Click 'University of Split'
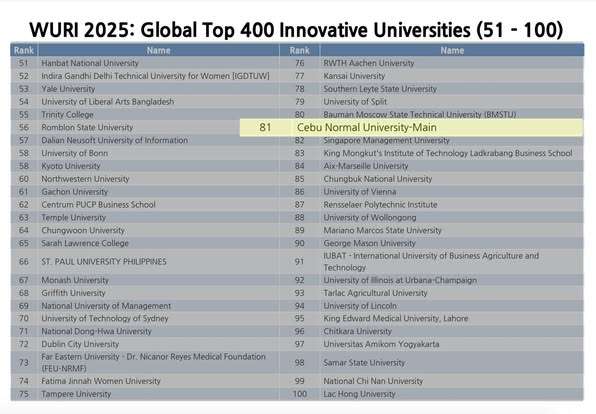 [x=355, y=102]
